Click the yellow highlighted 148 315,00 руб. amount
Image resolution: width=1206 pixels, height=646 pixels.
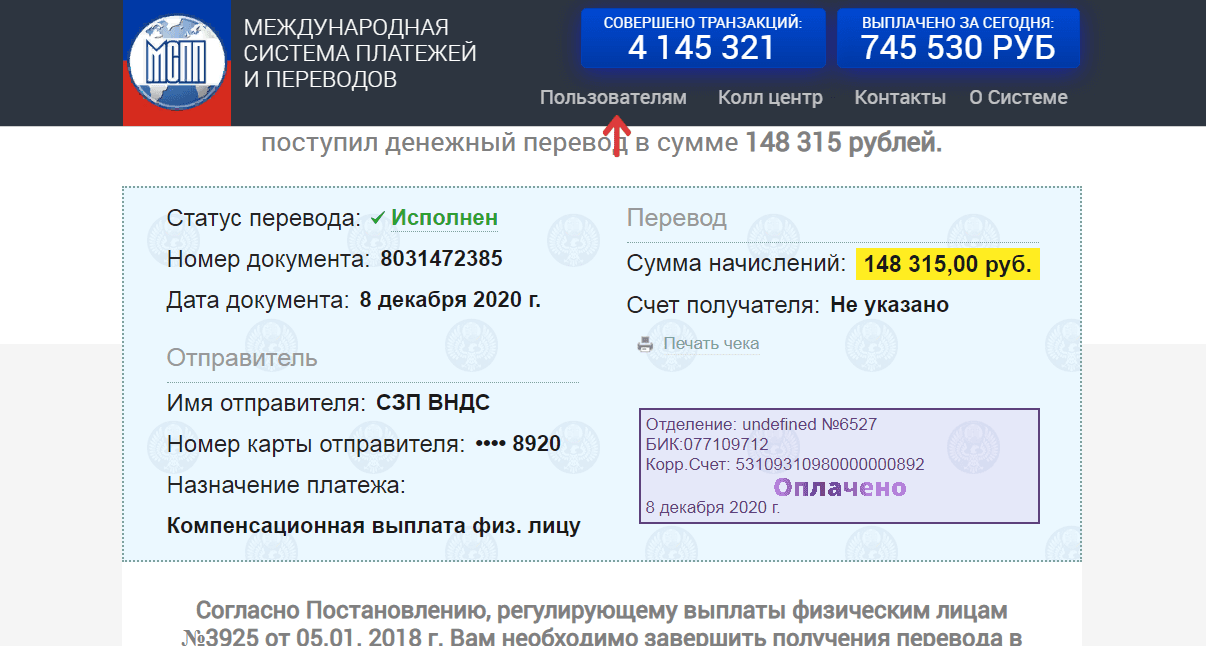pos(947,264)
